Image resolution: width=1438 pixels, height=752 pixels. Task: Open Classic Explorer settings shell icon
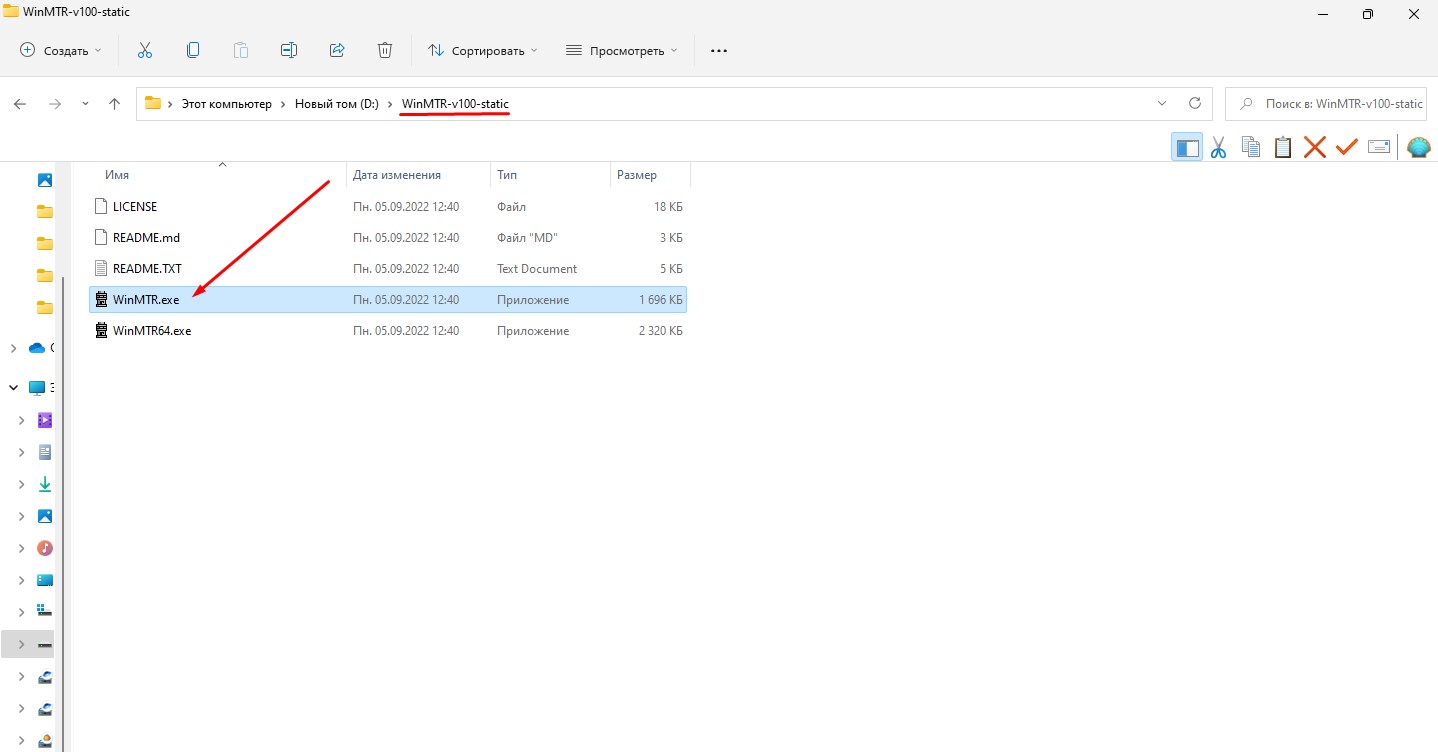tap(1419, 148)
